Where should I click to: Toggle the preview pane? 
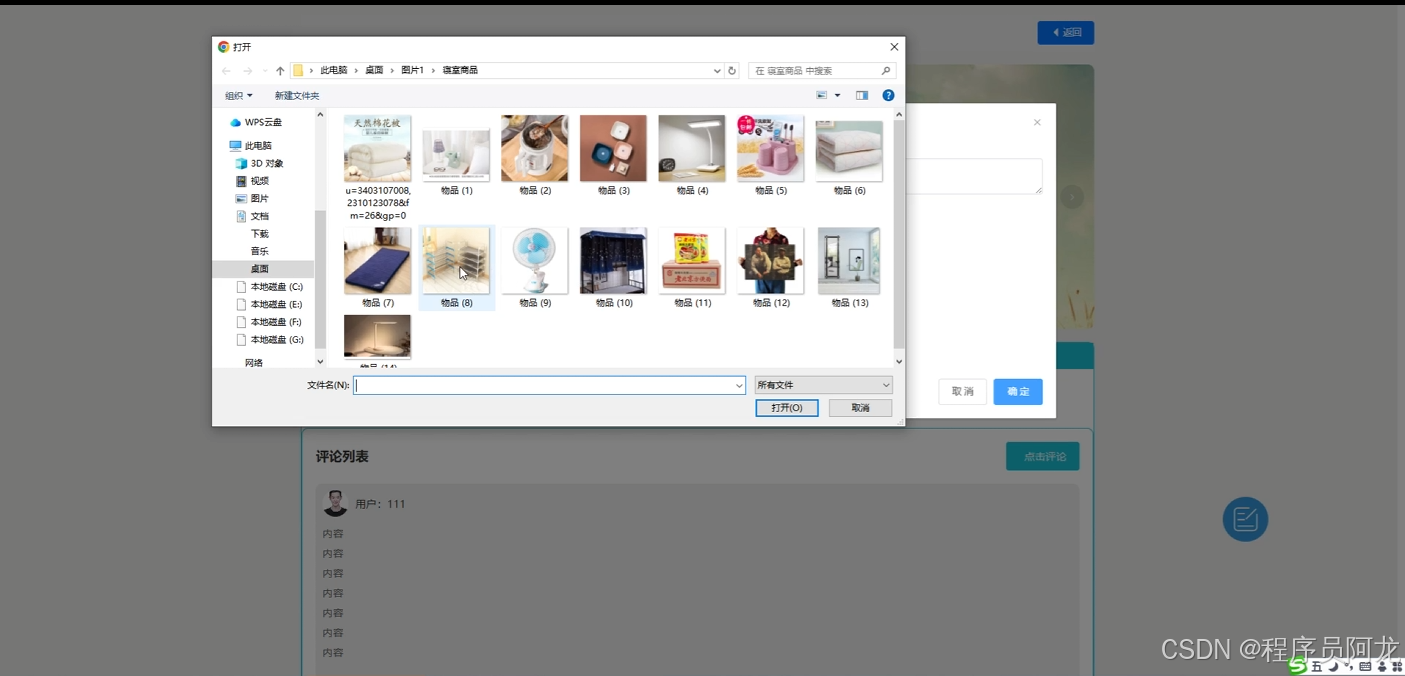tap(862, 96)
